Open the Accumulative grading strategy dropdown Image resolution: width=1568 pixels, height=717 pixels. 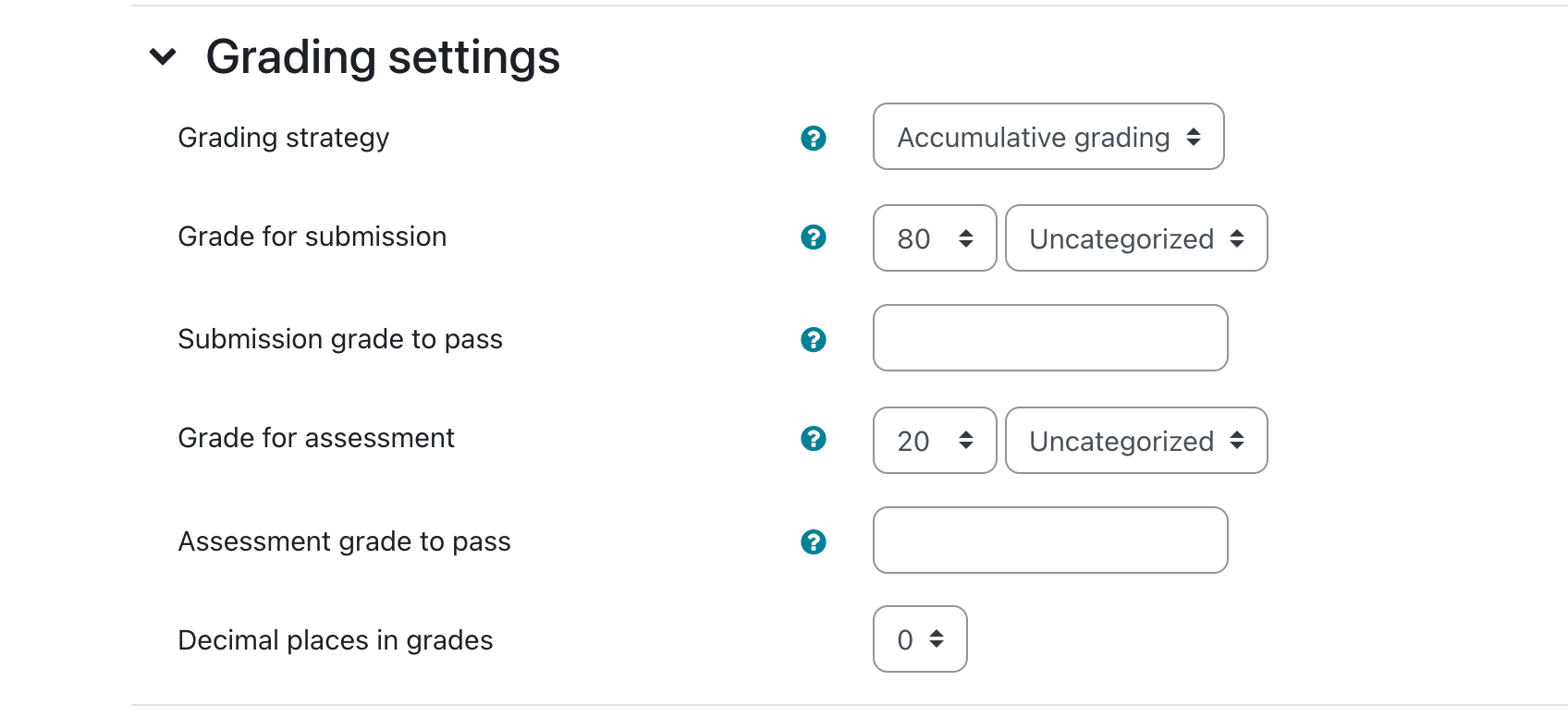click(x=1048, y=137)
